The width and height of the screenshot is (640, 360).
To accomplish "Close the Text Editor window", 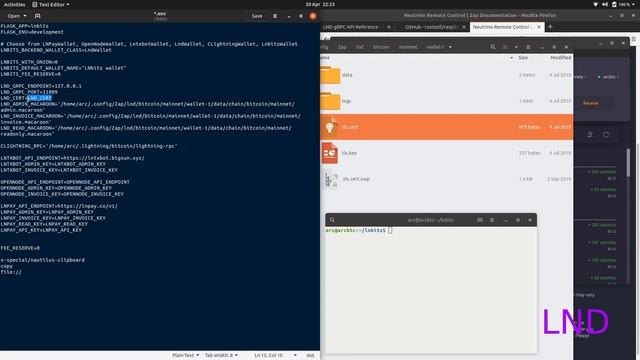I will pos(313,16).
